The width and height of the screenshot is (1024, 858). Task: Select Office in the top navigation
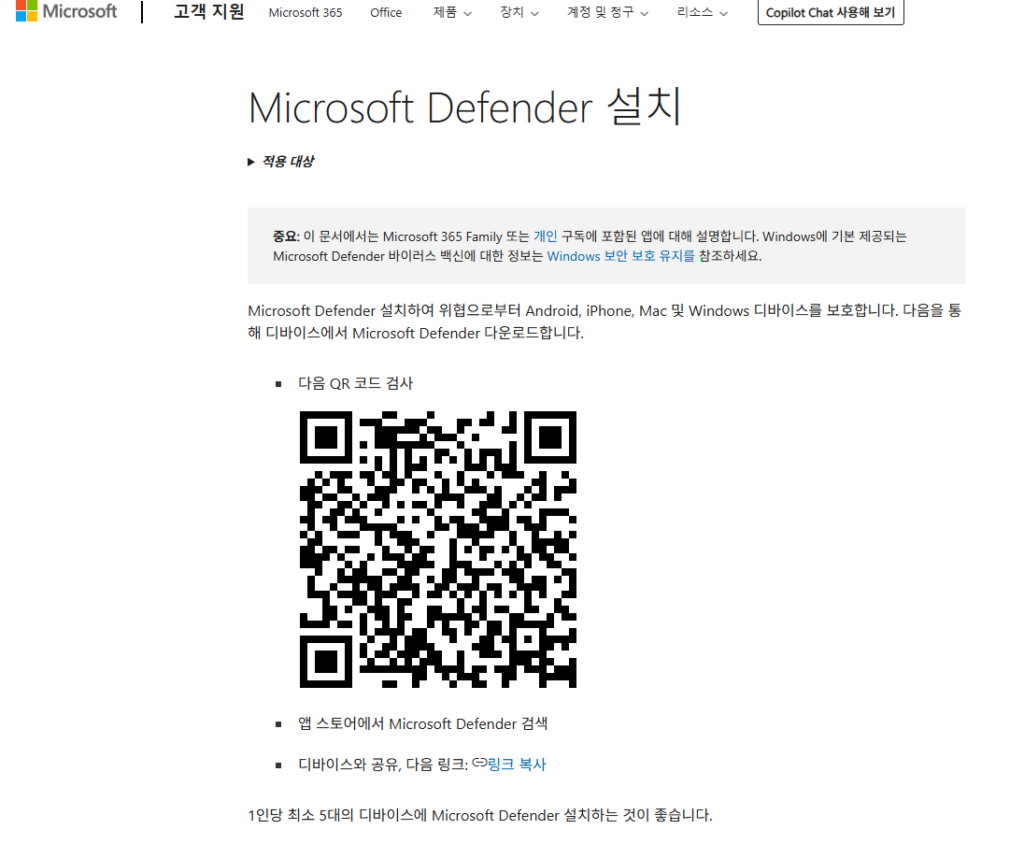386,13
